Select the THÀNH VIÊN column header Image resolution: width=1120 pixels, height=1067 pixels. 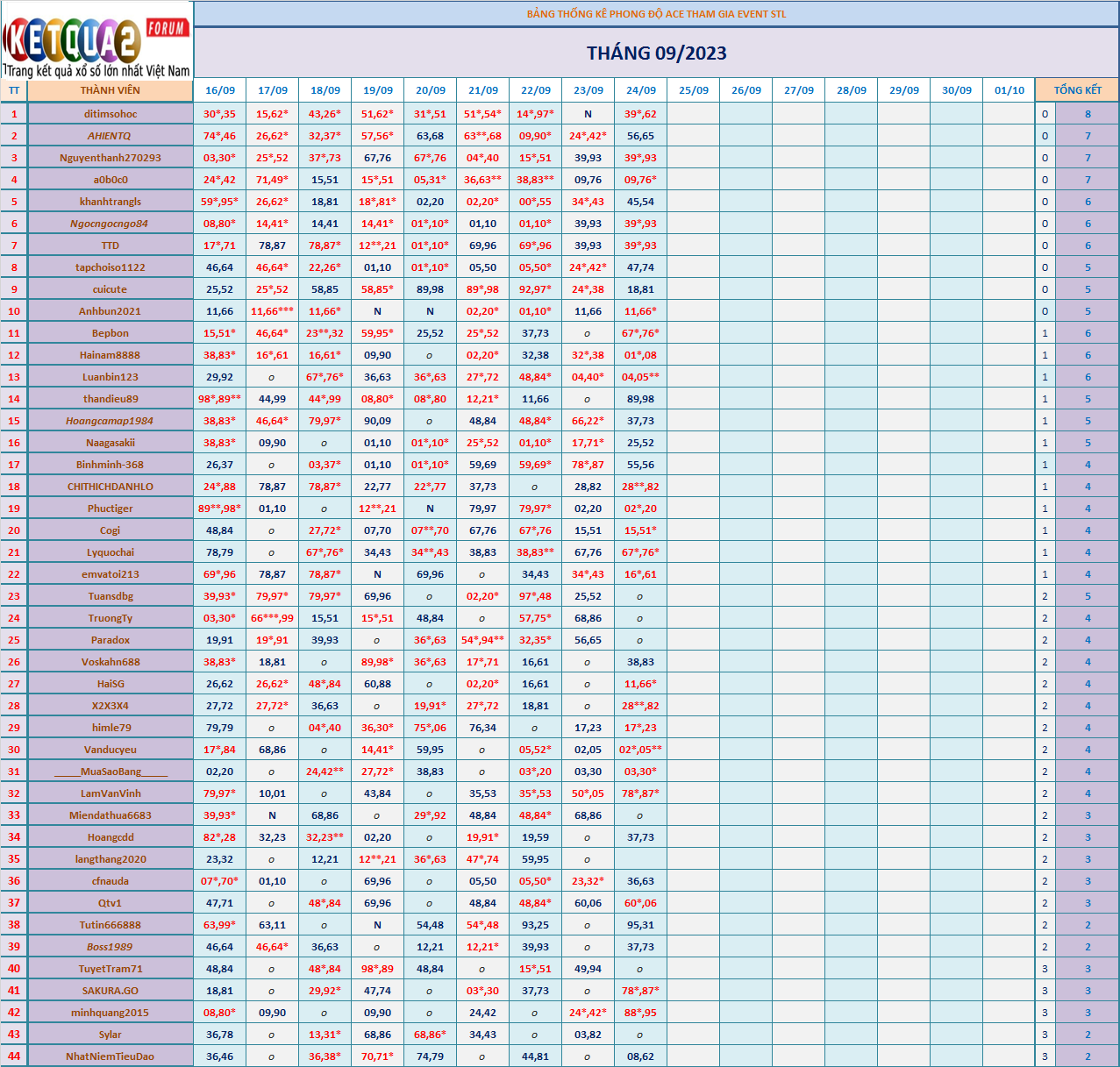(x=111, y=90)
